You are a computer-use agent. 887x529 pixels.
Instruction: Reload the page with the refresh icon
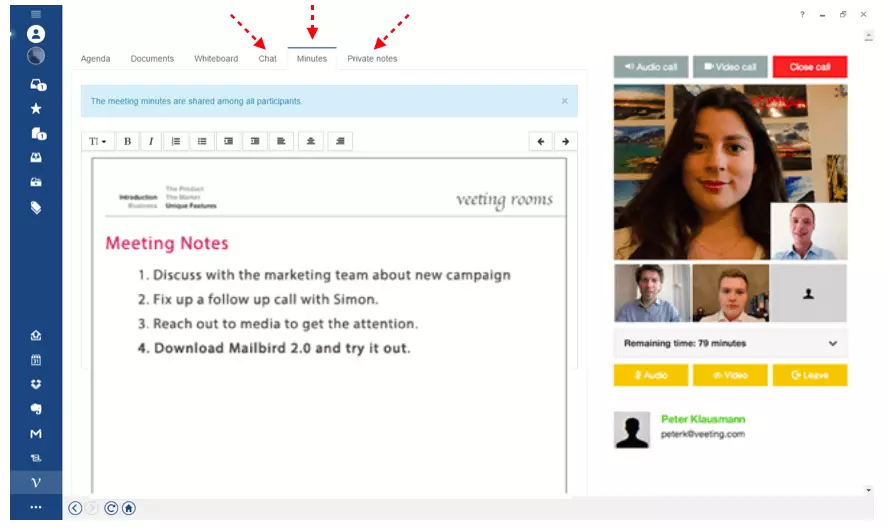pyautogui.click(x=111, y=508)
